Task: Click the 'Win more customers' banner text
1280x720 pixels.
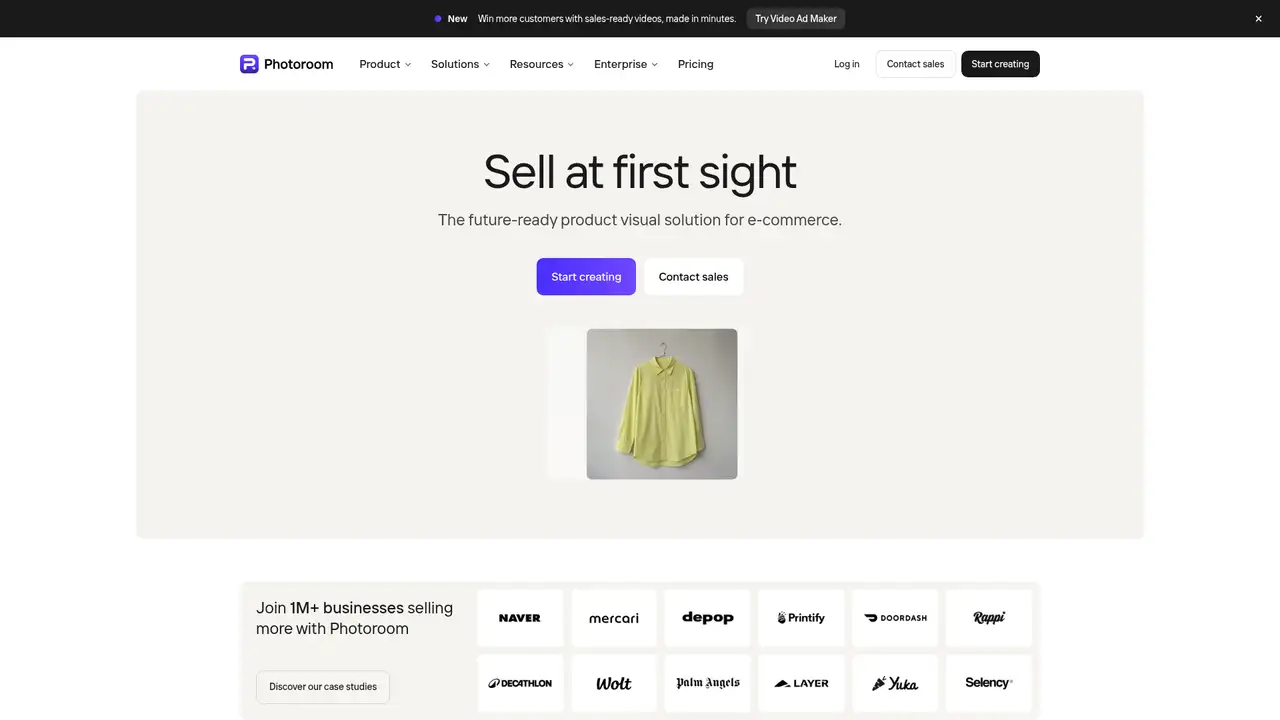Action: pos(607,19)
